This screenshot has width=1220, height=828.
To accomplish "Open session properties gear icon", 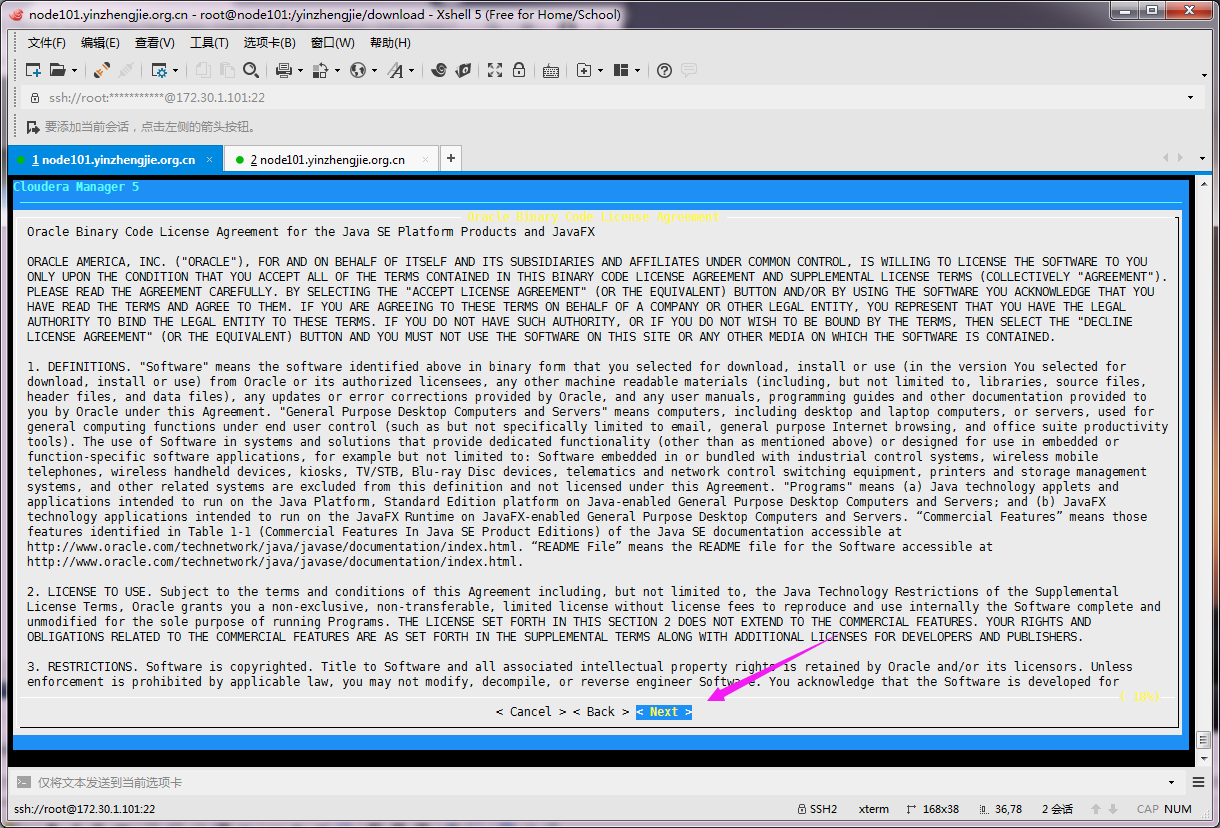I will [x=159, y=70].
